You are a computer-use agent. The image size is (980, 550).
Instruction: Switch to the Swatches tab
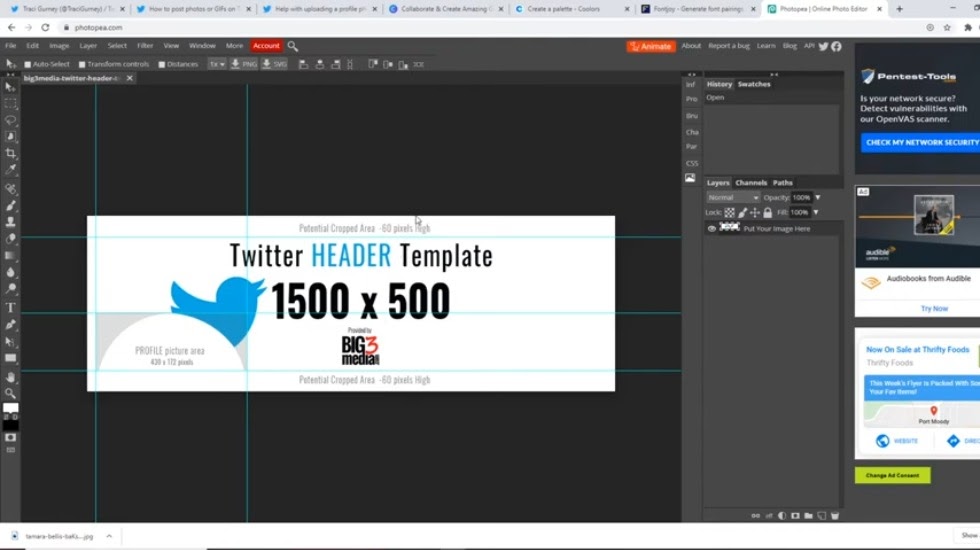pos(754,84)
